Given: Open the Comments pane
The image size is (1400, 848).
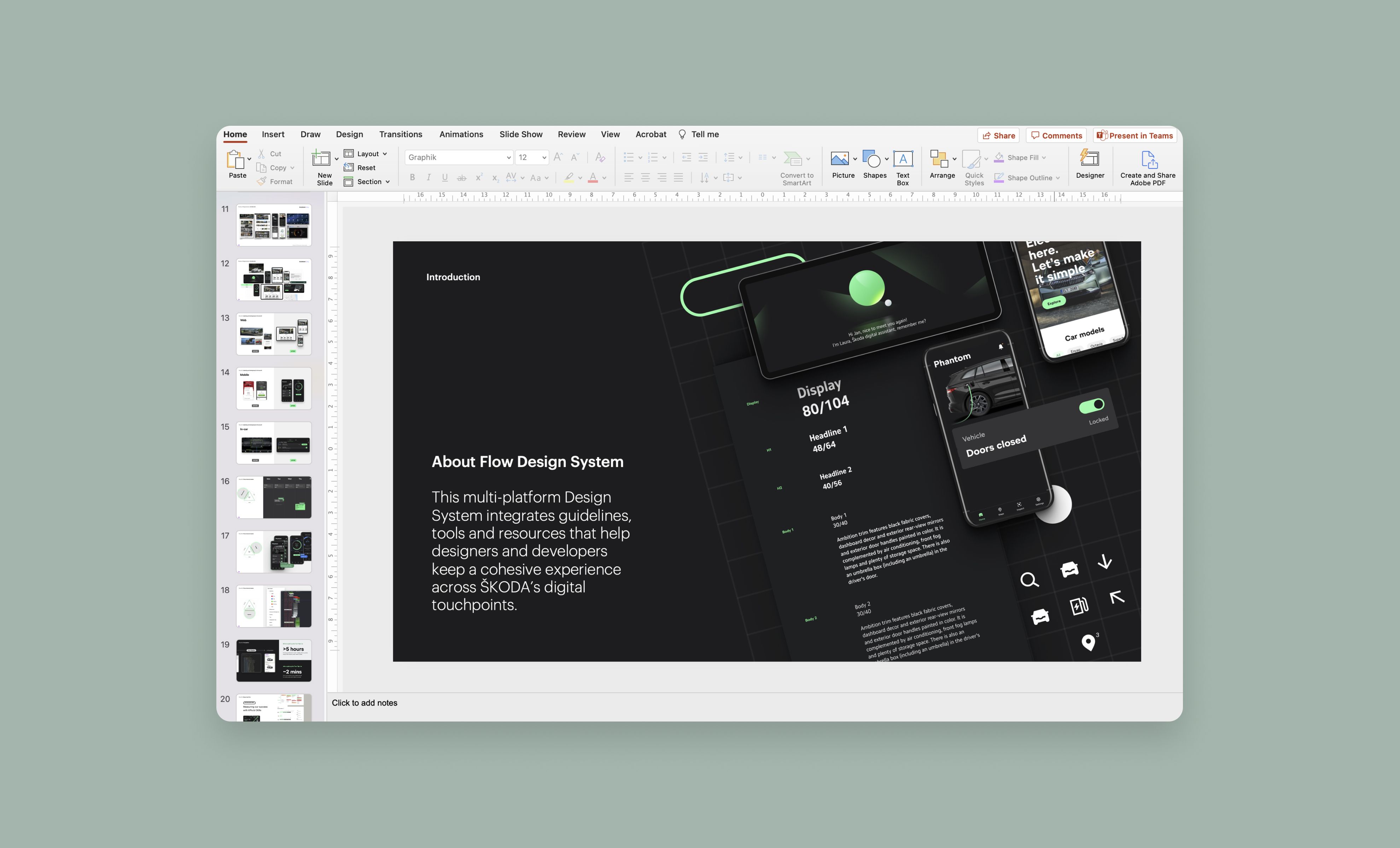Looking at the screenshot, I should (x=1056, y=135).
